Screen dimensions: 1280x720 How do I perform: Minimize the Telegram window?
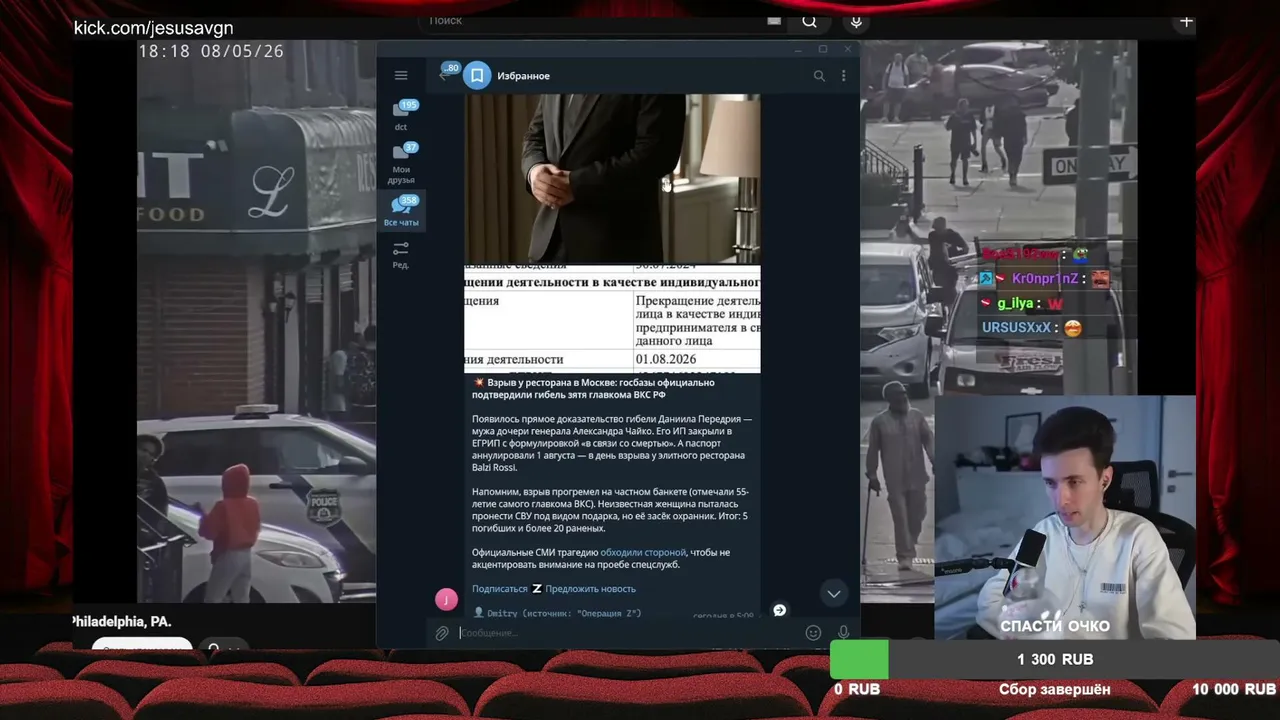tap(799, 49)
